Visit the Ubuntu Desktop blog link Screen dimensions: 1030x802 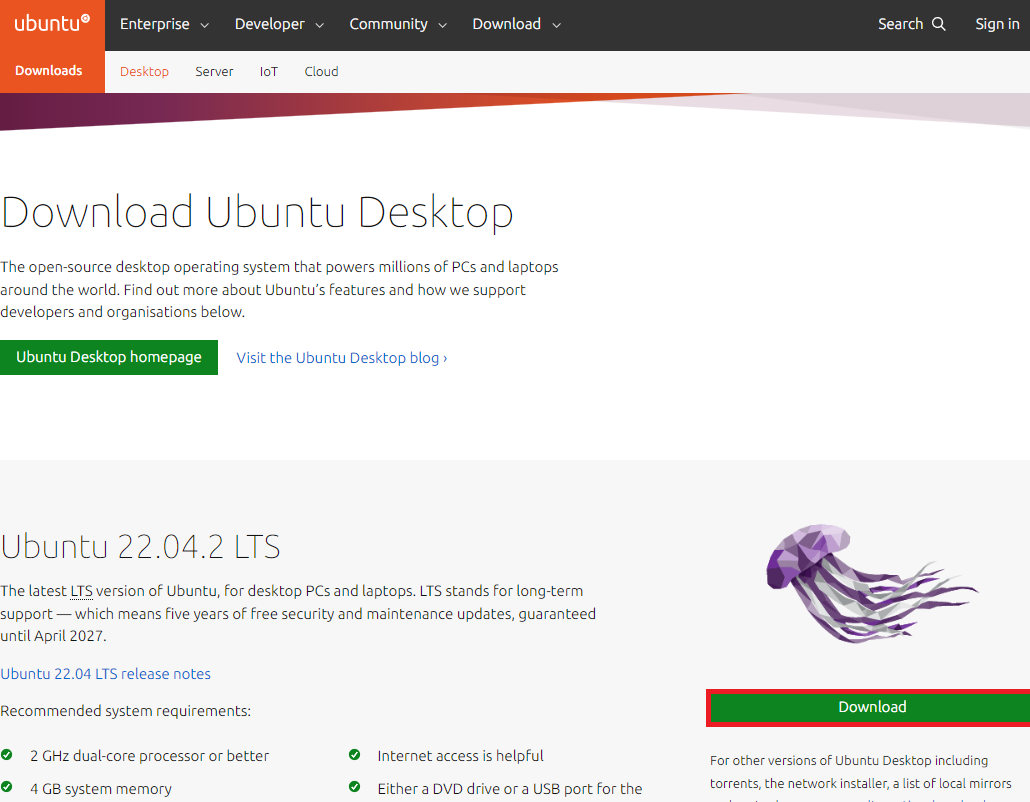342,358
